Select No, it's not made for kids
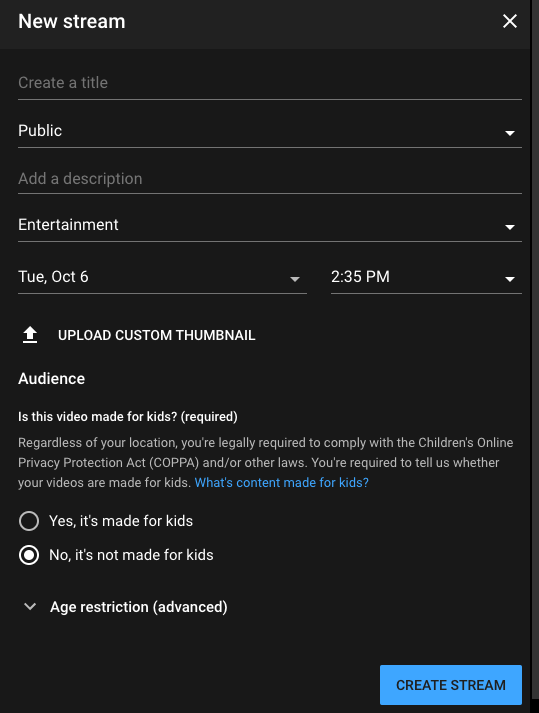The width and height of the screenshot is (539, 713). (29, 555)
